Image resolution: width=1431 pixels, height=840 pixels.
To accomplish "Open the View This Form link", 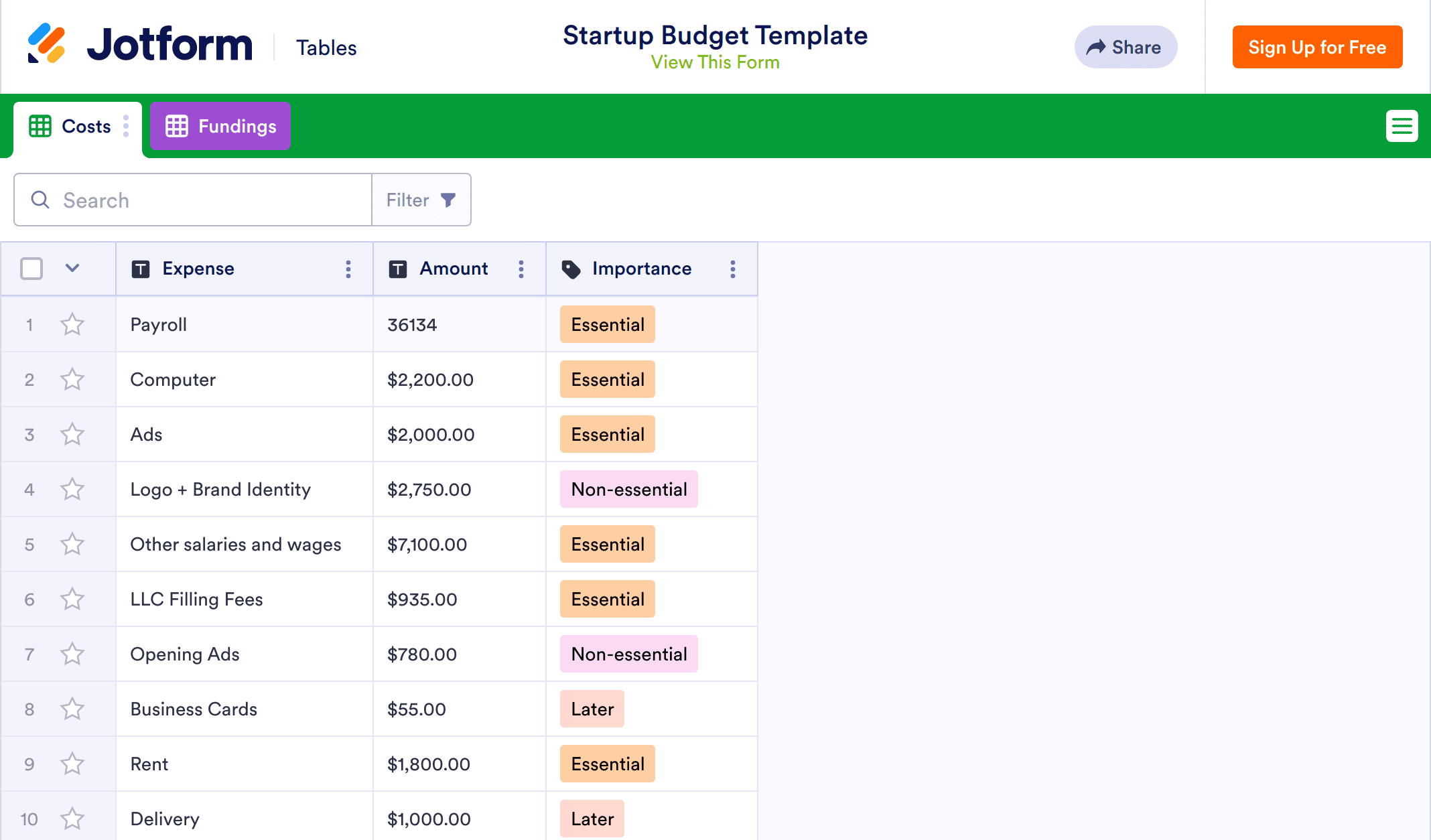I will coord(715,62).
